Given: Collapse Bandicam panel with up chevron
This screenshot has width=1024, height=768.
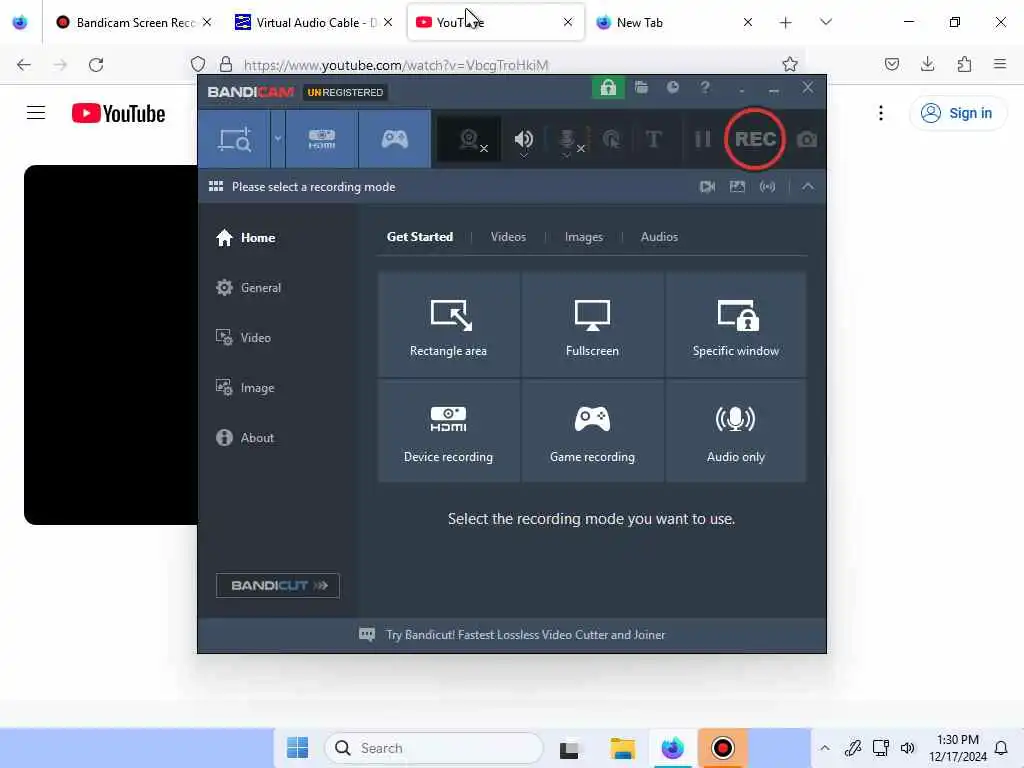Looking at the screenshot, I should coord(808,187).
